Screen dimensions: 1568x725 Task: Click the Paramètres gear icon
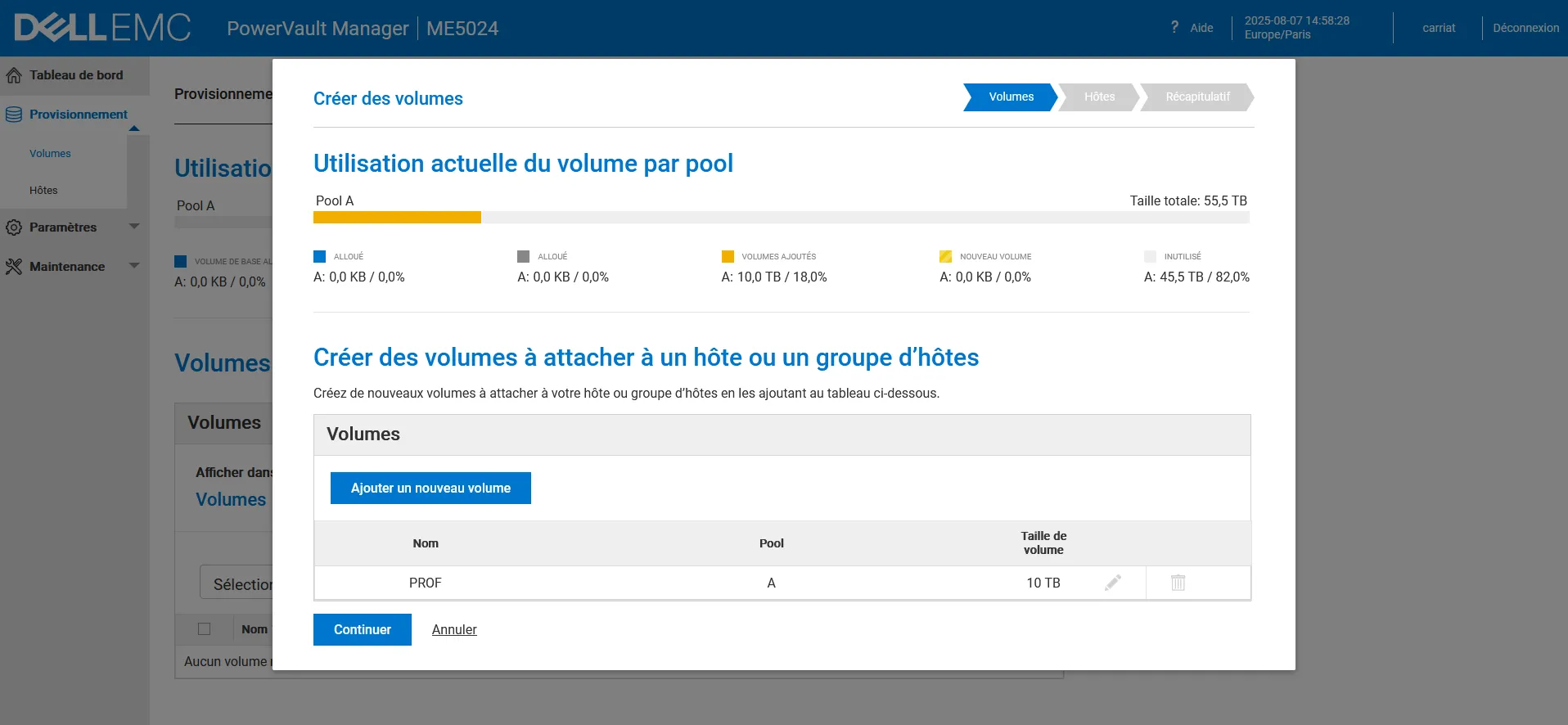[x=14, y=227]
